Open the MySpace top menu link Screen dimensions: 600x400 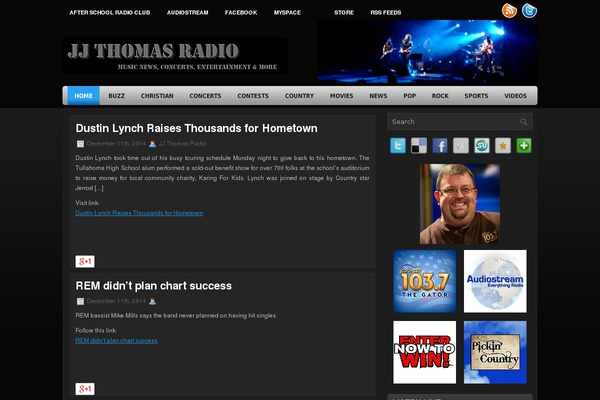pos(287,13)
